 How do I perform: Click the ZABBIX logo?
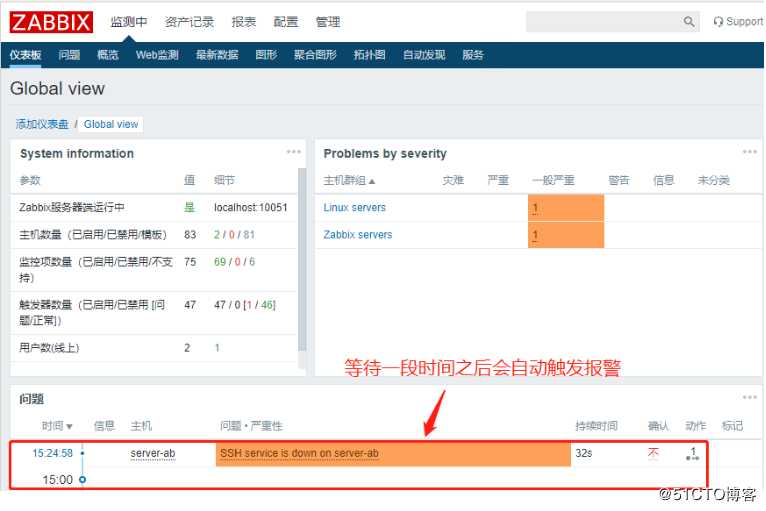click(51, 22)
